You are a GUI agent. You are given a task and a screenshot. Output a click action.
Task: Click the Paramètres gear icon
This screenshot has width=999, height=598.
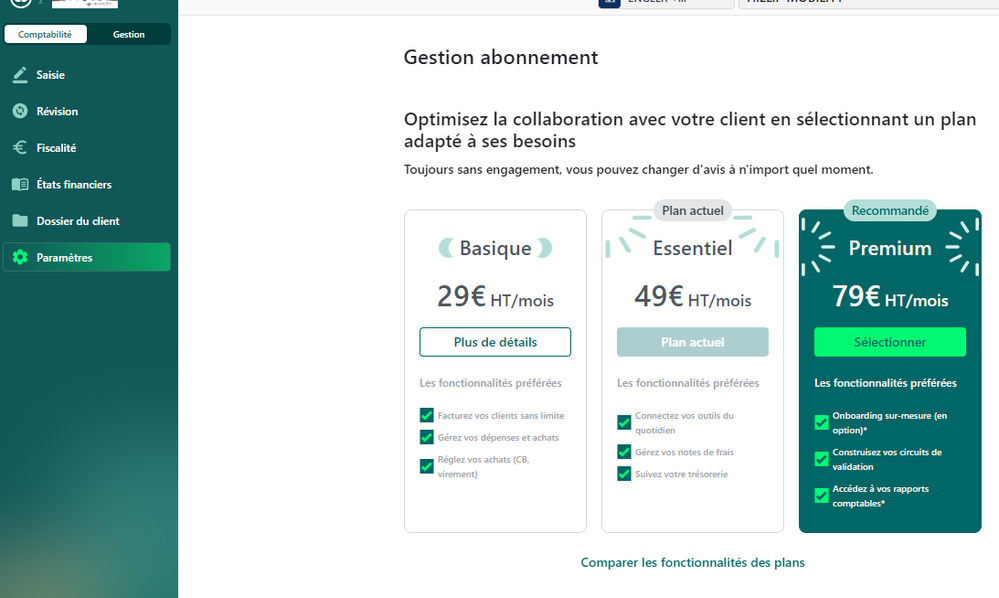tap(20, 258)
